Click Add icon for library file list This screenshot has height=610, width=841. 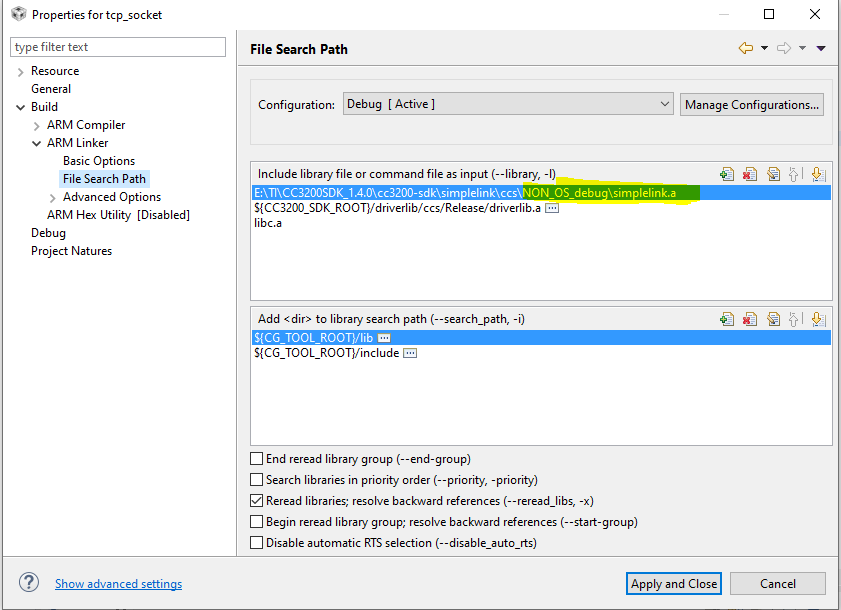tap(727, 174)
